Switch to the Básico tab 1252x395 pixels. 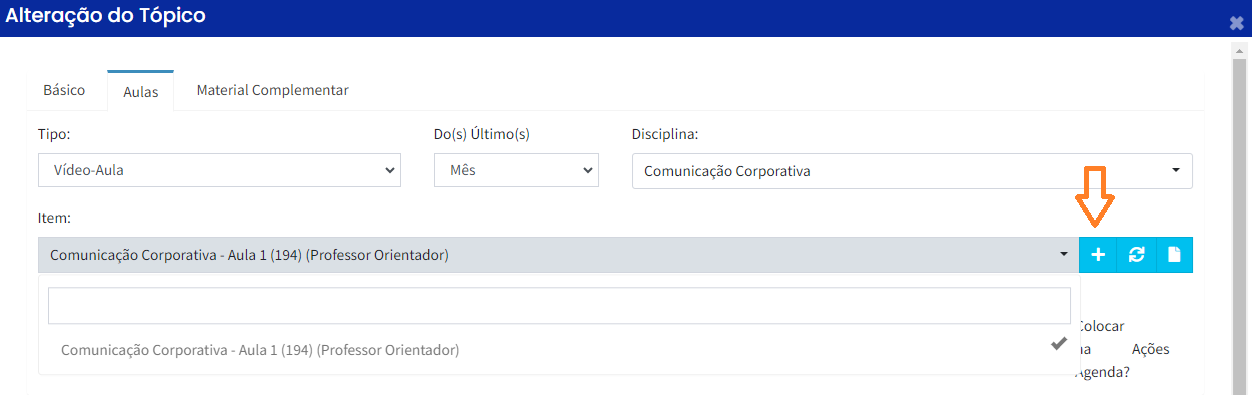(64, 90)
